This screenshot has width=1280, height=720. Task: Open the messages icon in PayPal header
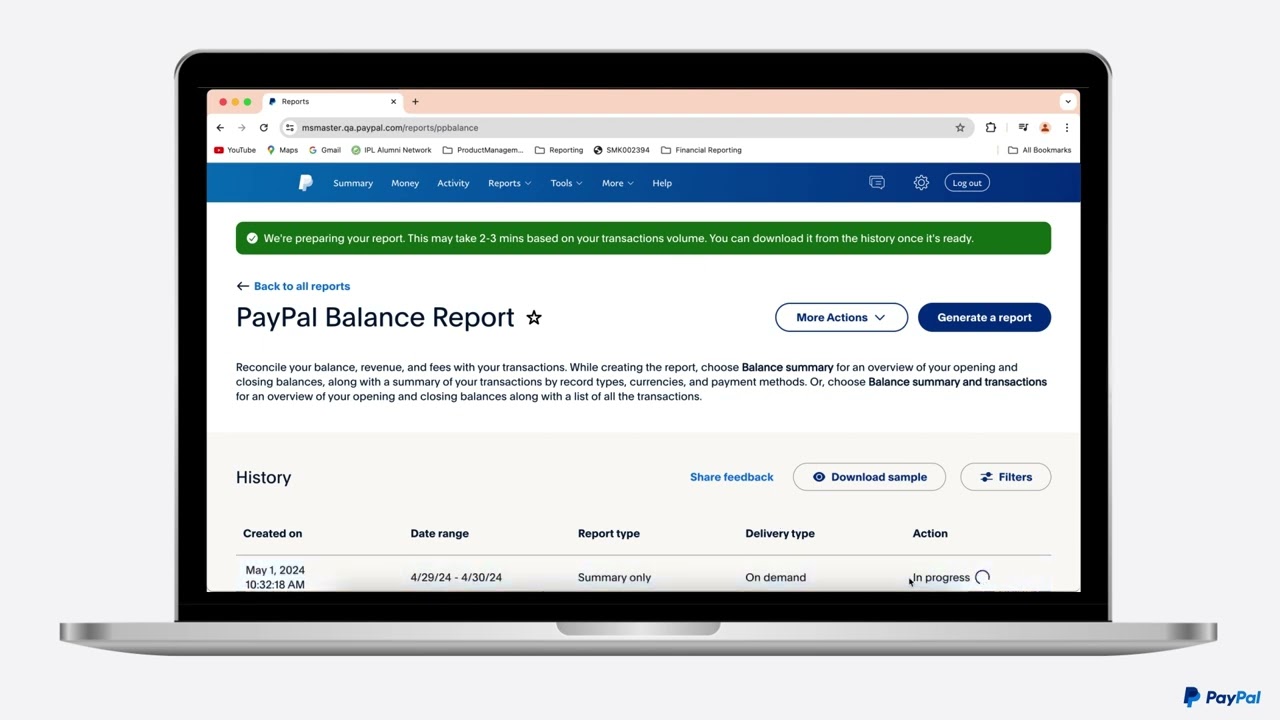click(x=877, y=183)
